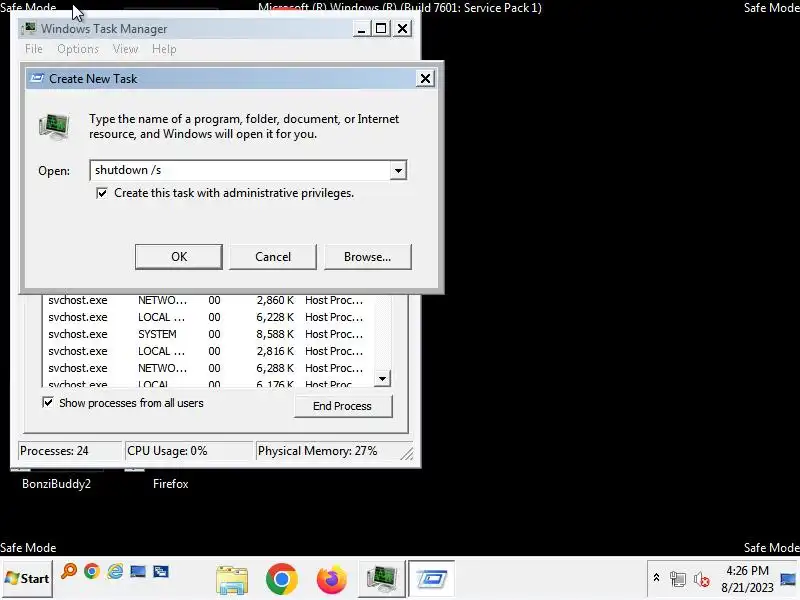Click the Start button
Screen dimensions: 800x600
tap(27, 578)
